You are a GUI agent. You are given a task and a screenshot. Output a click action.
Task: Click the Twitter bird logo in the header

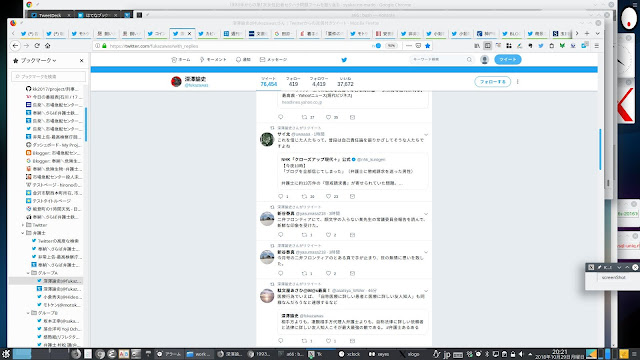point(344,60)
